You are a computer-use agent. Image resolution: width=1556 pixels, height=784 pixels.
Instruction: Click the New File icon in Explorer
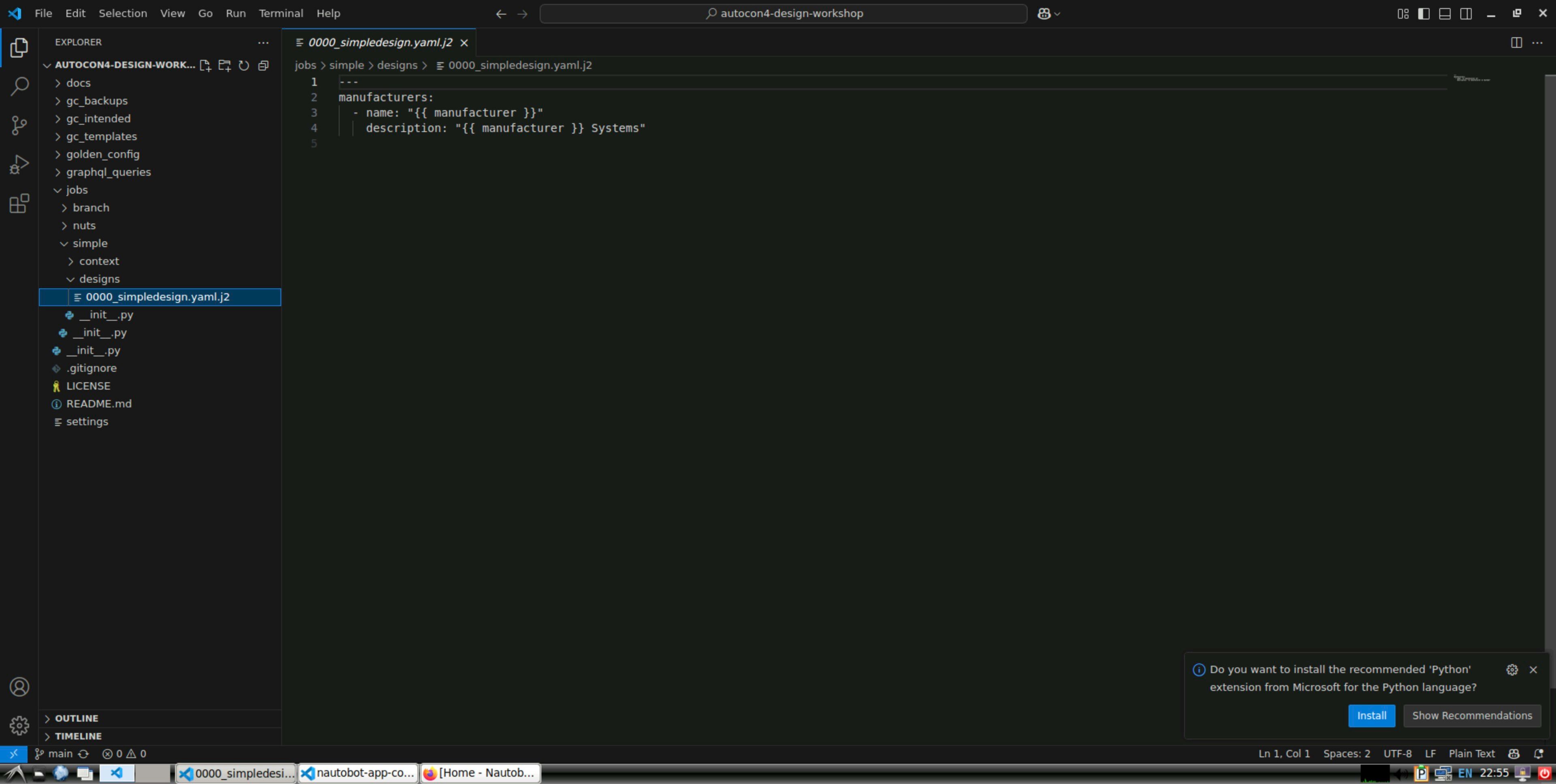205,65
